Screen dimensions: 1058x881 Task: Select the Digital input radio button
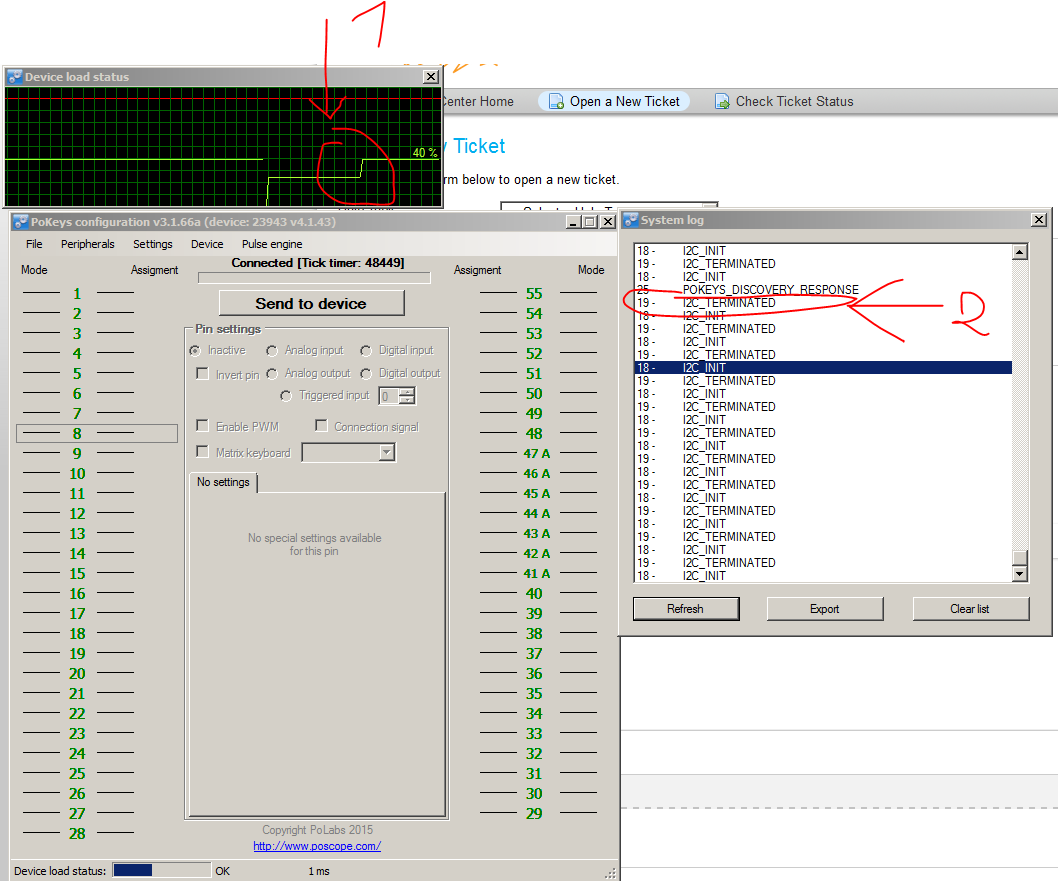coord(366,351)
